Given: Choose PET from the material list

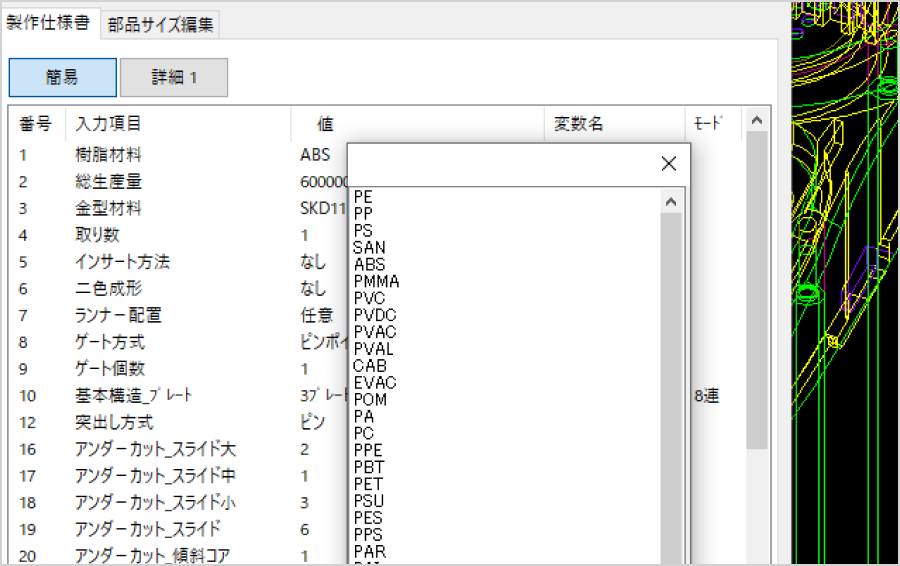Looking at the screenshot, I should click(368, 484).
